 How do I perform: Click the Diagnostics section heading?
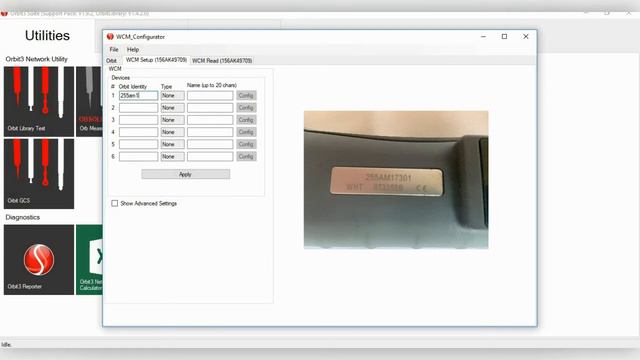point(23,217)
